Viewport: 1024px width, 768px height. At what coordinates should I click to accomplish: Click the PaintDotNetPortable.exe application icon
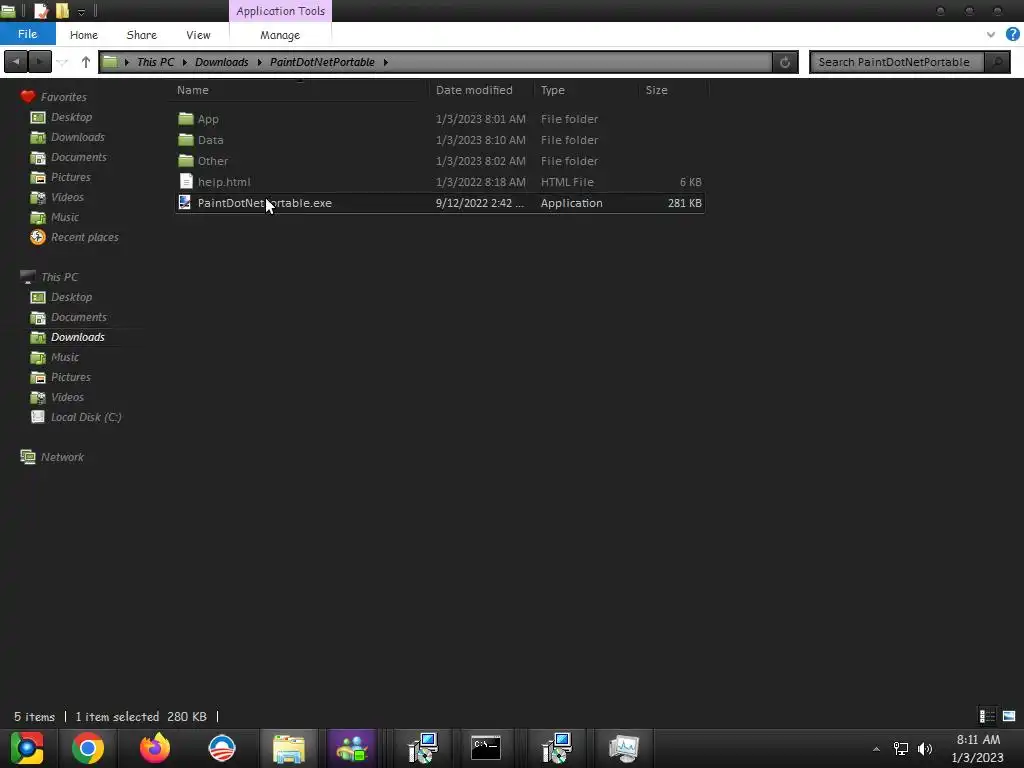(x=185, y=202)
